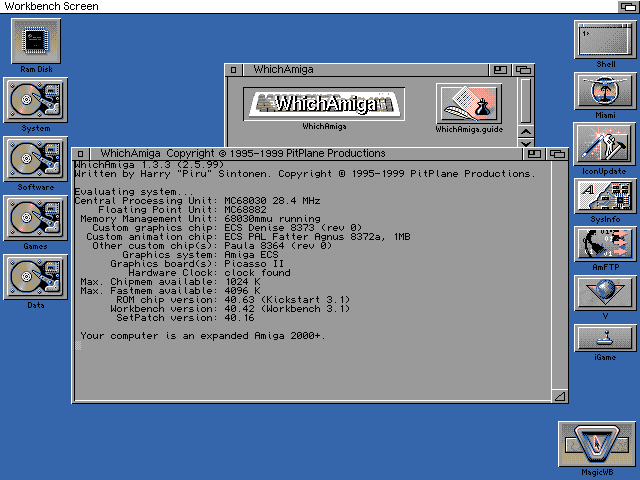Image resolution: width=640 pixels, height=480 pixels.
Task: Click 'Paula 8364 (rev 0)' text
Action: [278, 246]
